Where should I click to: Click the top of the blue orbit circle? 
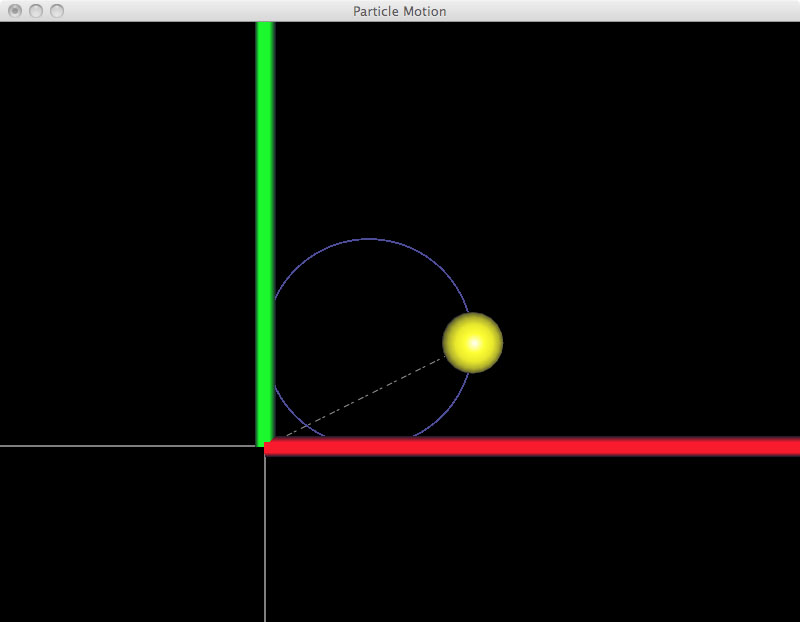[x=369, y=239]
